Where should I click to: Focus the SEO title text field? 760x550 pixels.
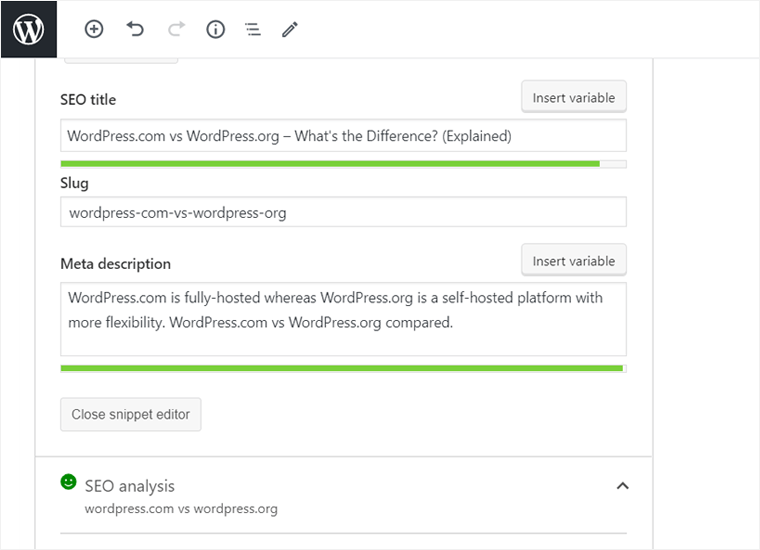(x=343, y=136)
